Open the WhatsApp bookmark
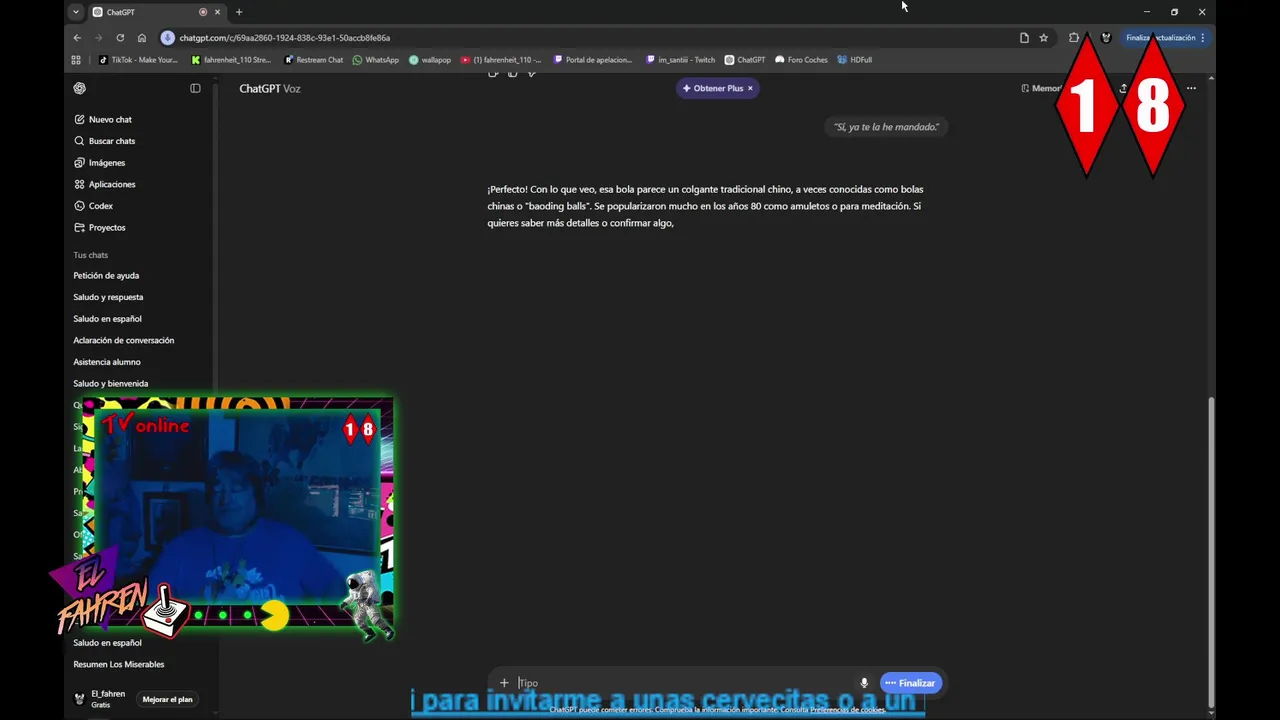 [x=375, y=60]
